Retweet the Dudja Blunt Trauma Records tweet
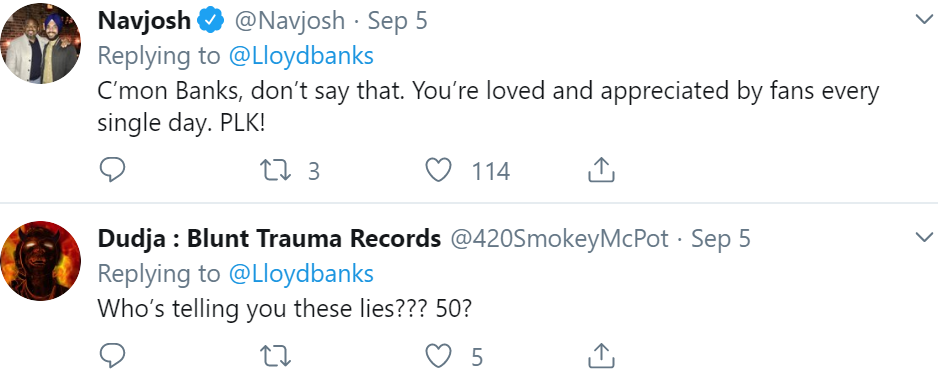This screenshot has height=371, width=938. point(276,357)
